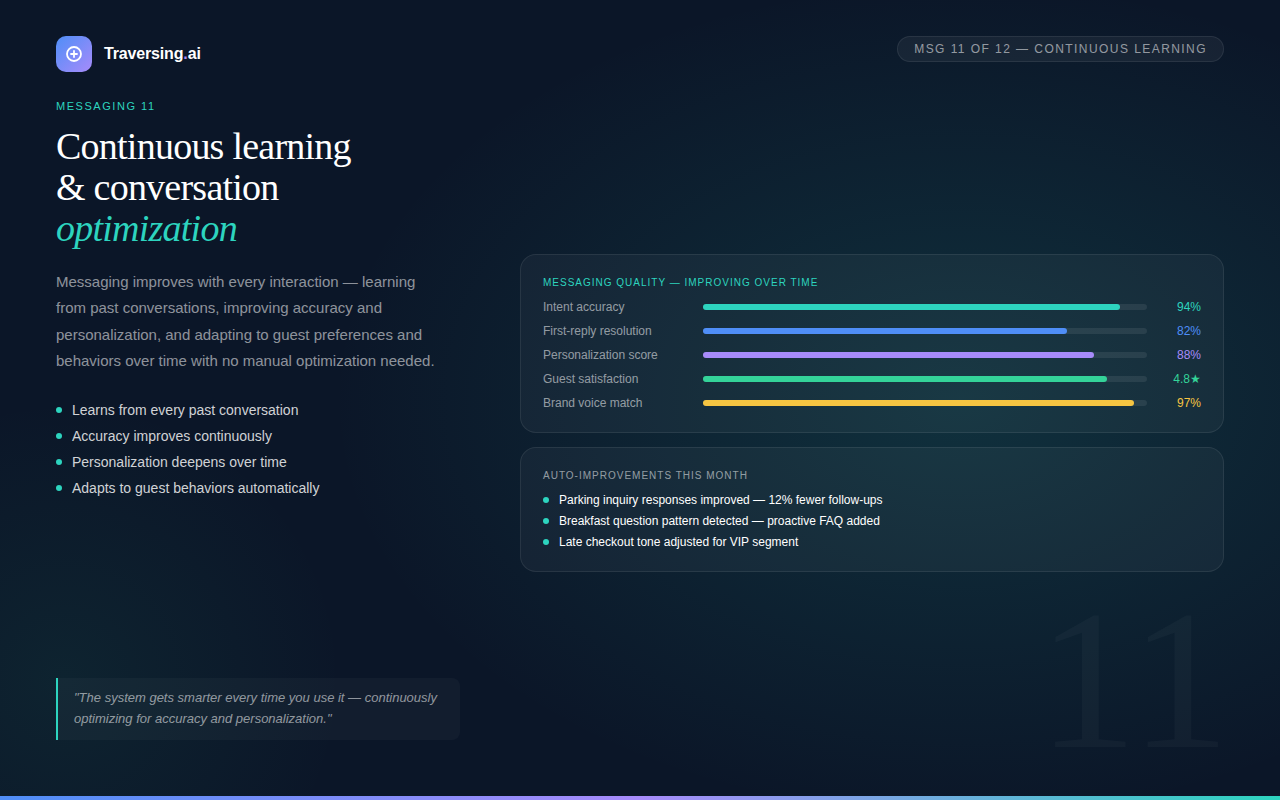The image size is (1280, 800).
Task: Click the Continuous learning headline line
Action: 203,147
